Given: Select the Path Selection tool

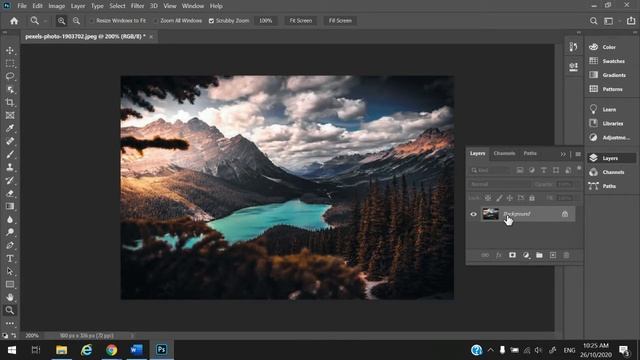Looking at the screenshot, I should tap(10, 271).
